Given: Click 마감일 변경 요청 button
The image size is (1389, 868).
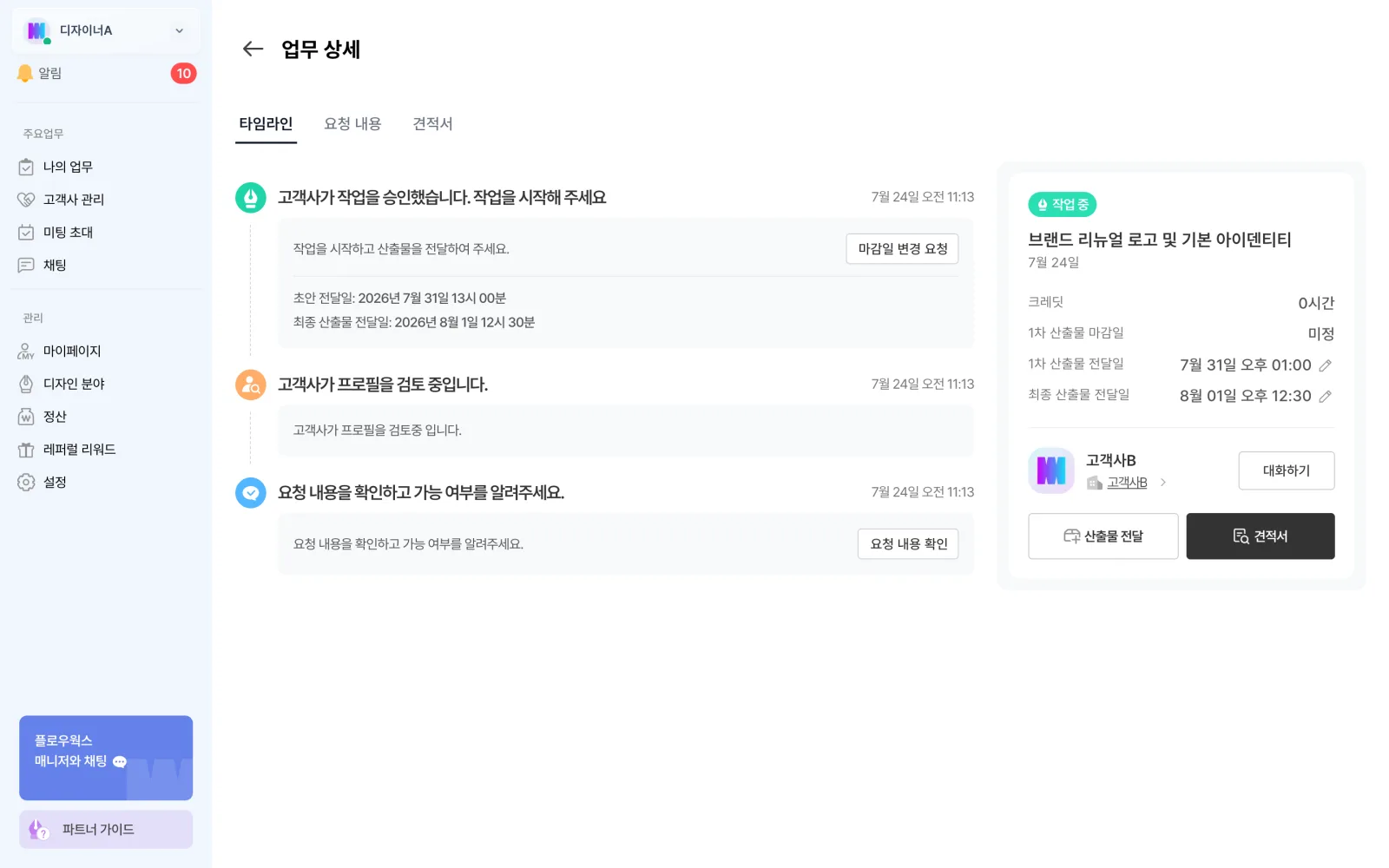Looking at the screenshot, I should [x=902, y=249].
